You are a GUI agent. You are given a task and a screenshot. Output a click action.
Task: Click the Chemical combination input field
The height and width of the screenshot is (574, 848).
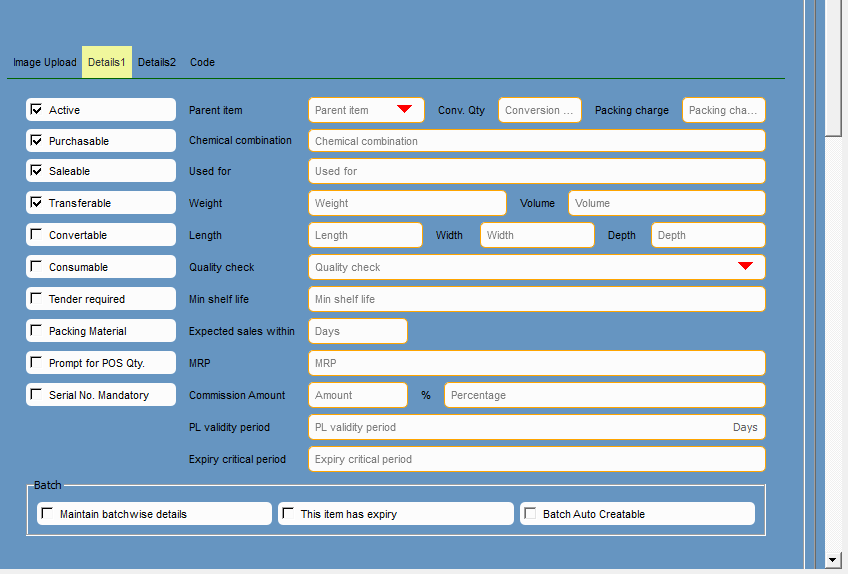[x=536, y=141]
